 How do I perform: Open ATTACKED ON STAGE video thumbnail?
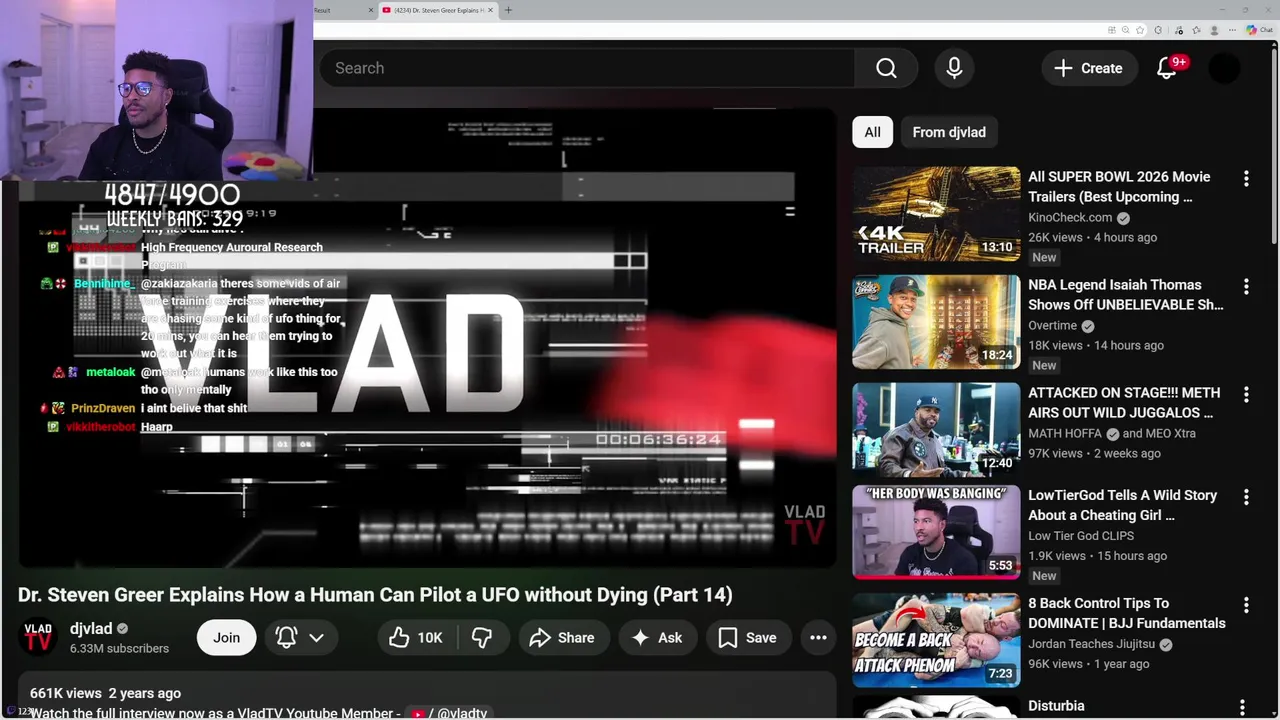click(936, 429)
